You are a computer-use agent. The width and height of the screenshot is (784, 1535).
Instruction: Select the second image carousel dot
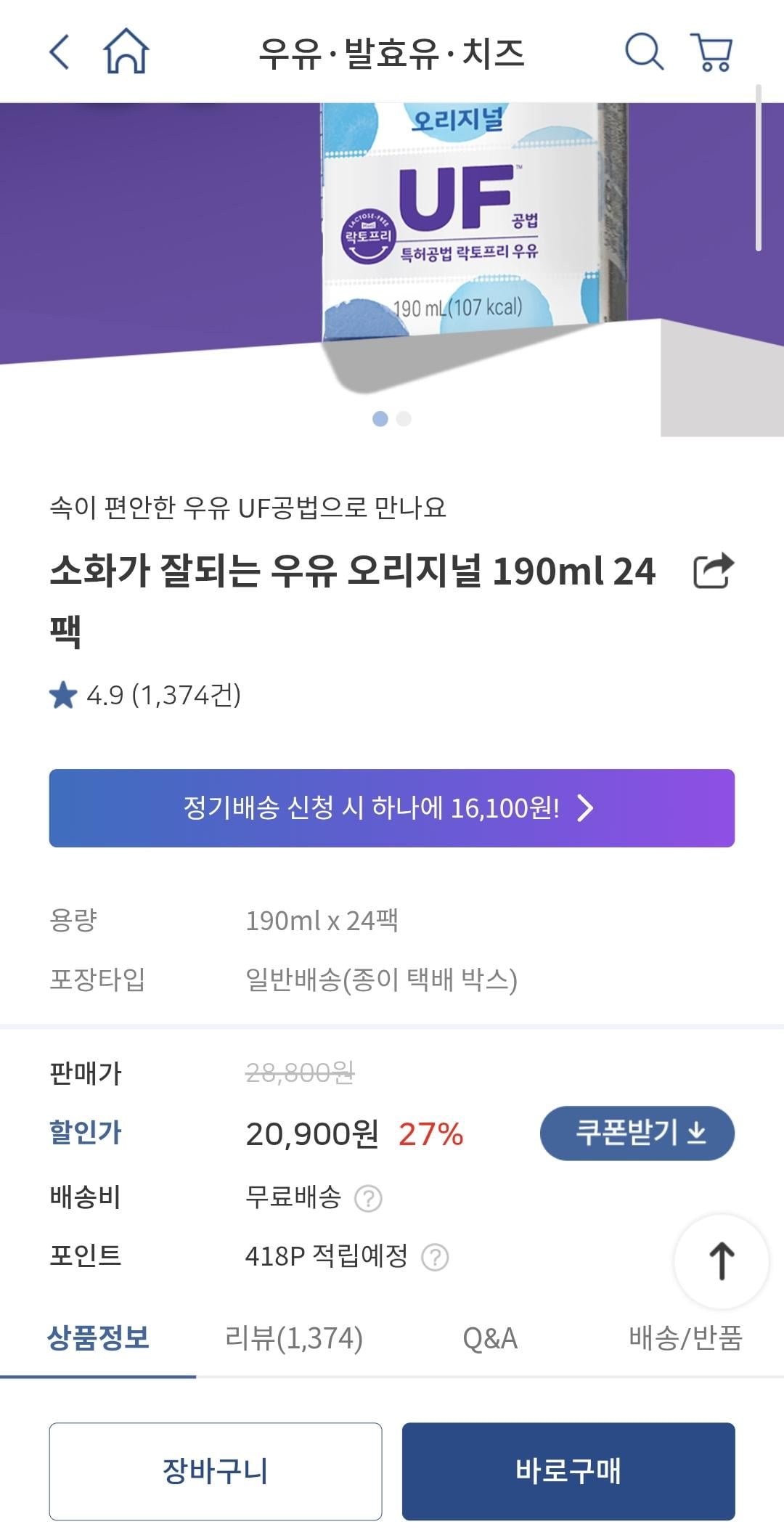click(x=404, y=419)
